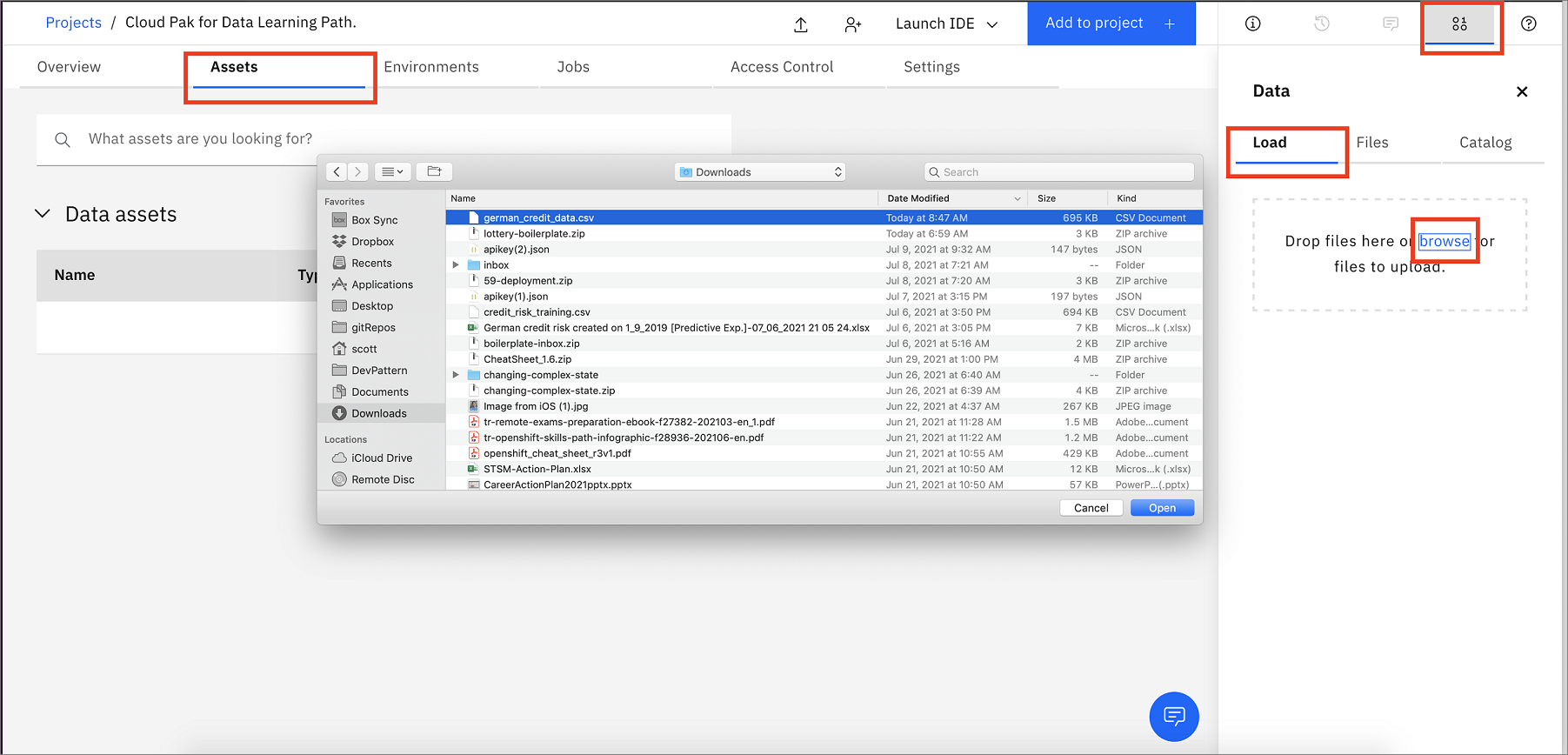
Task: Expand the inbox folder triangle
Action: click(x=456, y=265)
